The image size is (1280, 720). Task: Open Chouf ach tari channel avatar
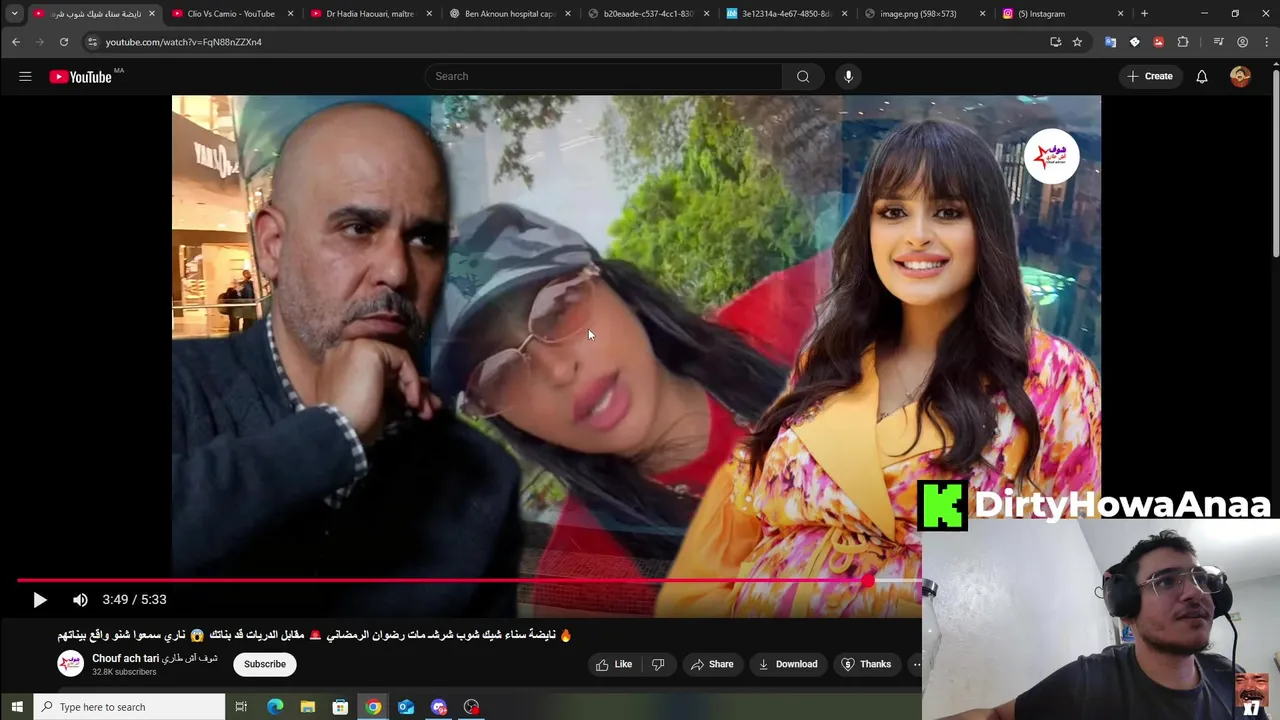(70, 664)
